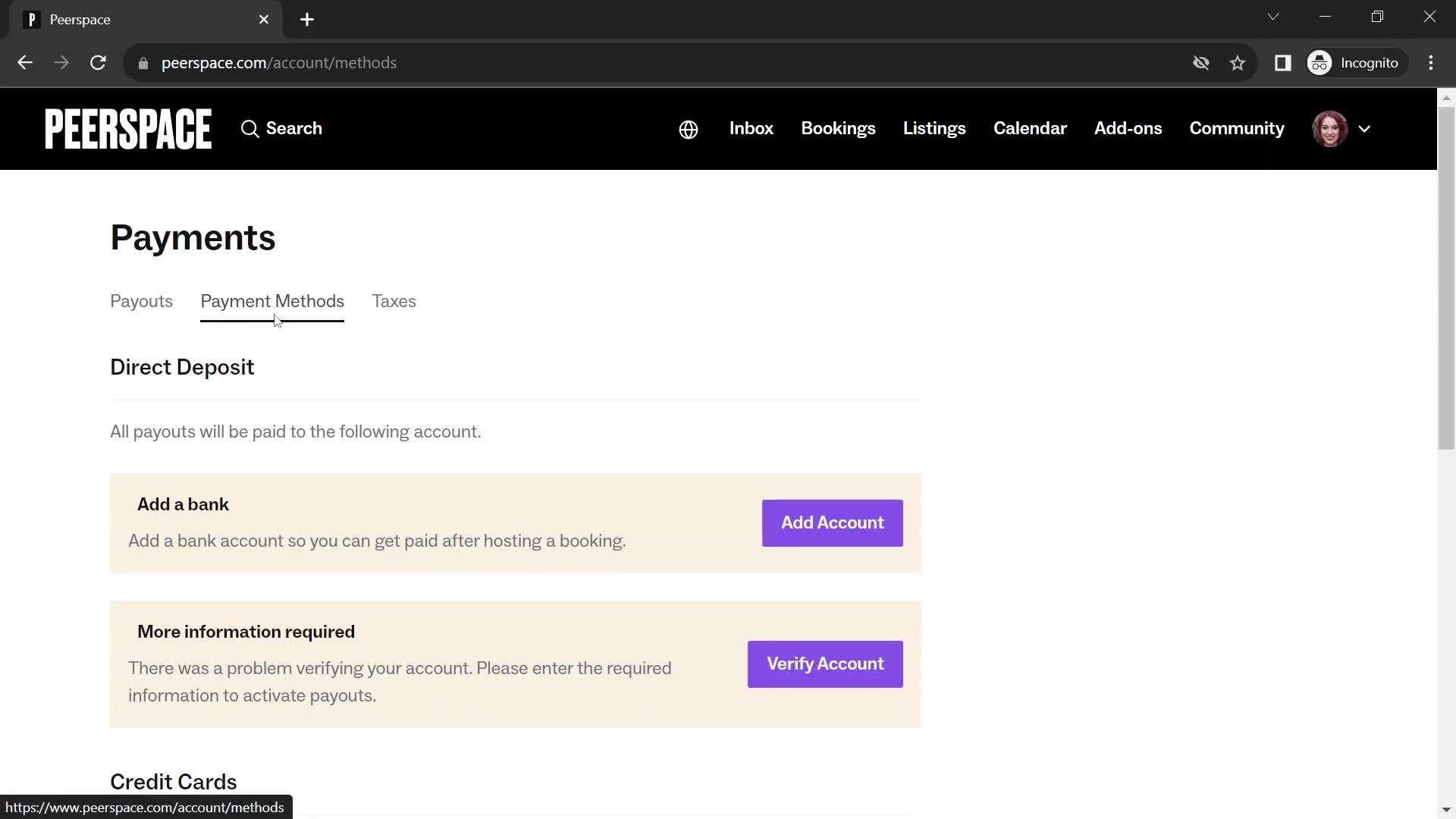
Task: Expand the user profile dropdown
Action: (x=1364, y=128)
